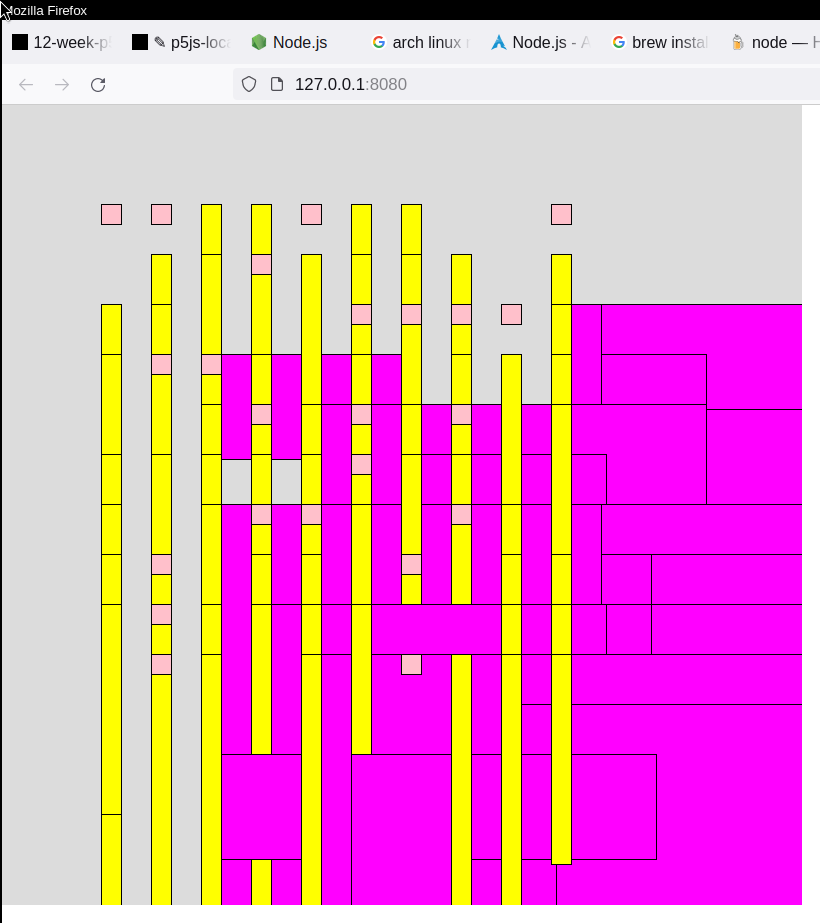Viewport: 820px width, 923px height.
Task: Click the leftmost pink square in the top row
Action: [111, 214]
